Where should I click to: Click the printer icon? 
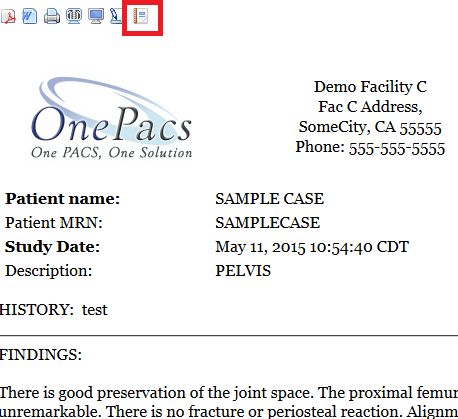point(52,16)
